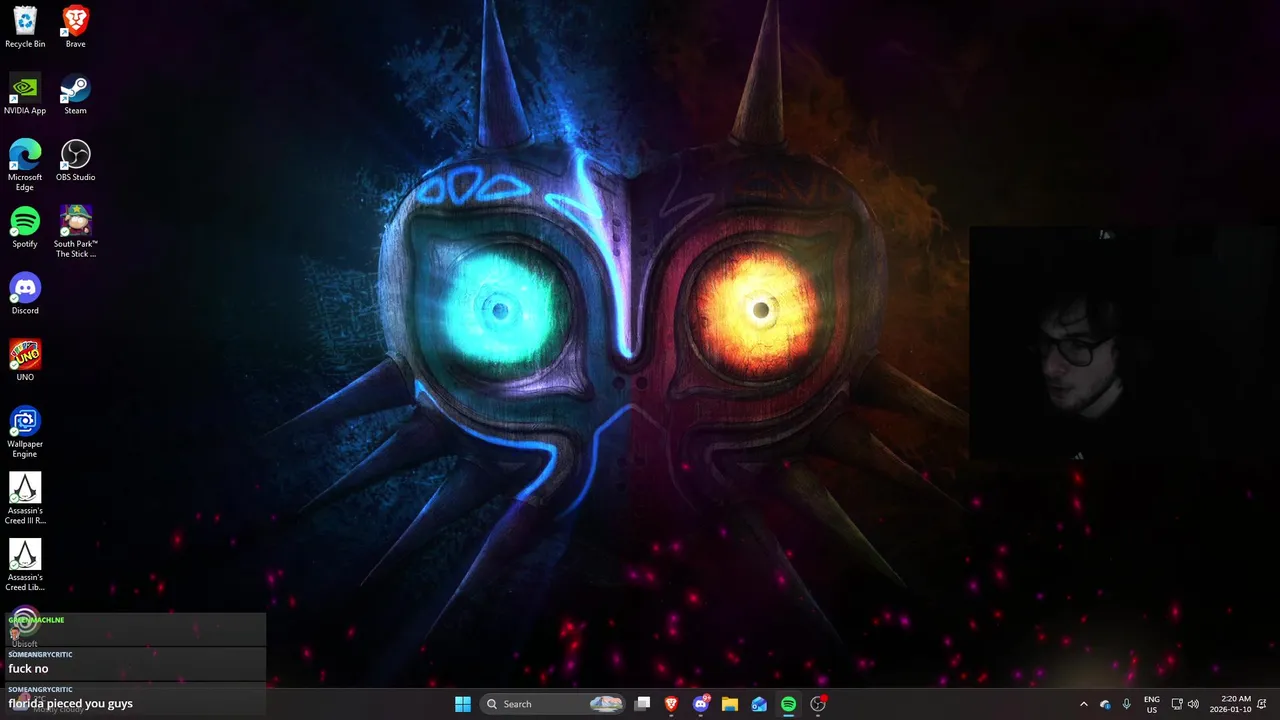Image resolution: width=1280 pixels, height=720 pixels.
Task: Launch Brave from the desktop shortcut
Action: 75,27
